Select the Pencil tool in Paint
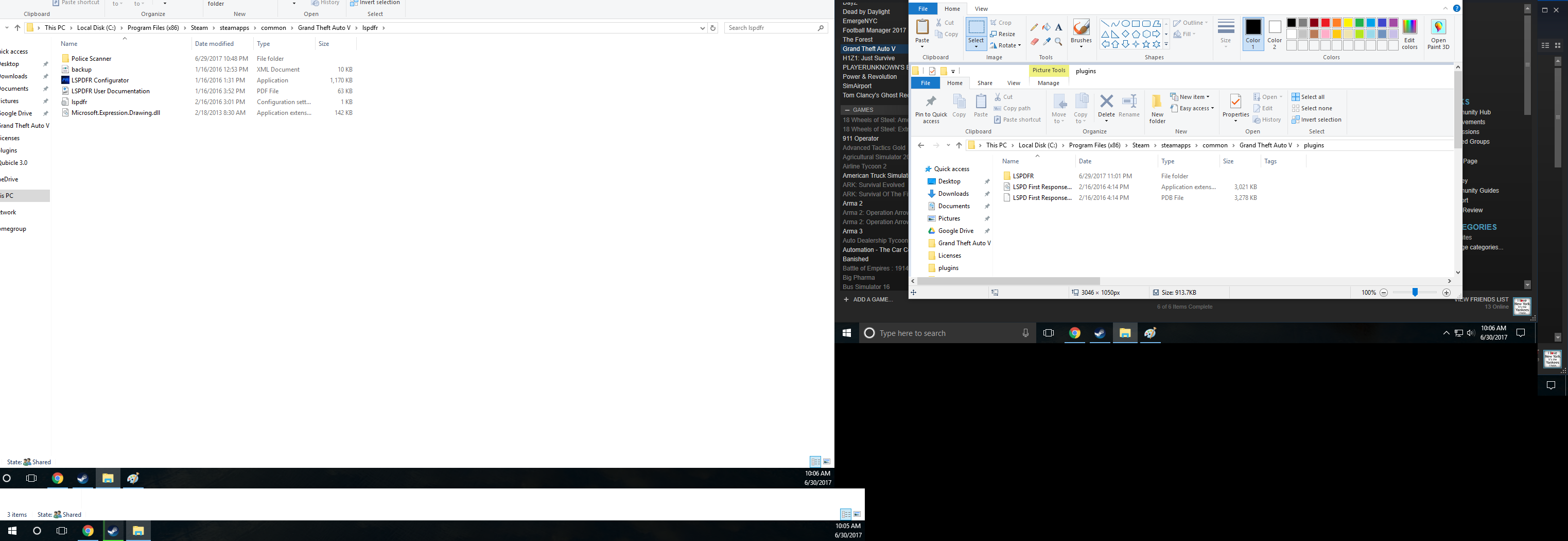This screenshot has height=541, width=1568. click(x=1034, y=27)
